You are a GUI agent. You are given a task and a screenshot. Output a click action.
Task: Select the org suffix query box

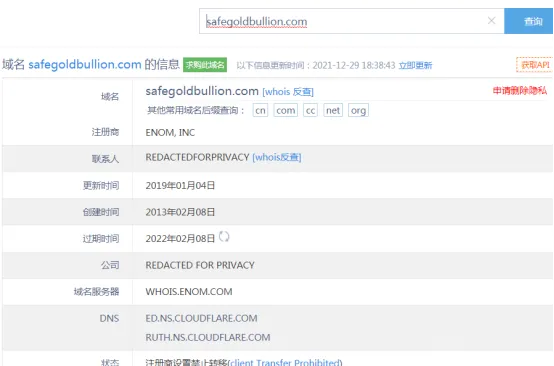coord(358,110)
